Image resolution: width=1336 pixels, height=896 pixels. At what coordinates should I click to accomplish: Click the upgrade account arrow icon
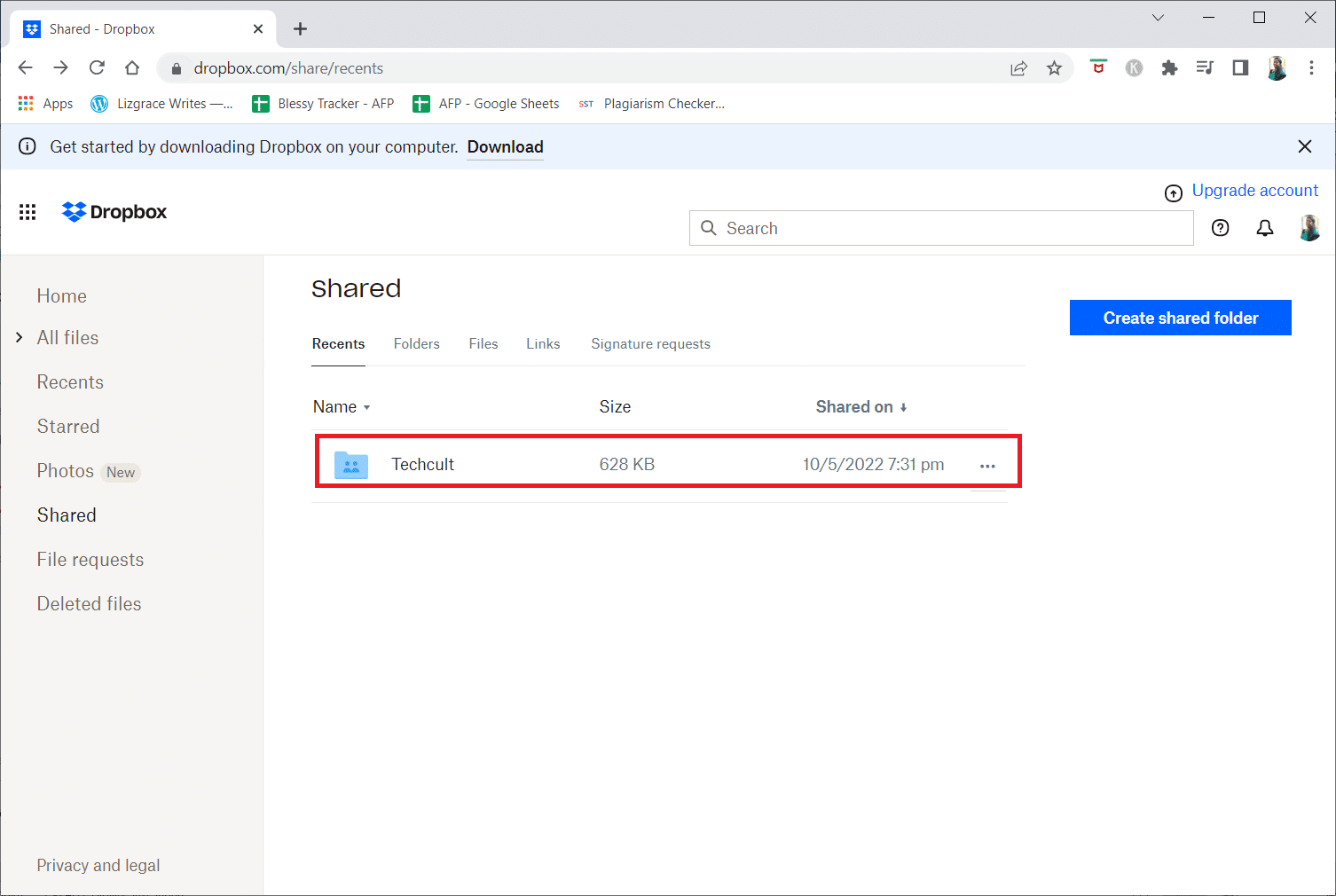pos(1174,193)
